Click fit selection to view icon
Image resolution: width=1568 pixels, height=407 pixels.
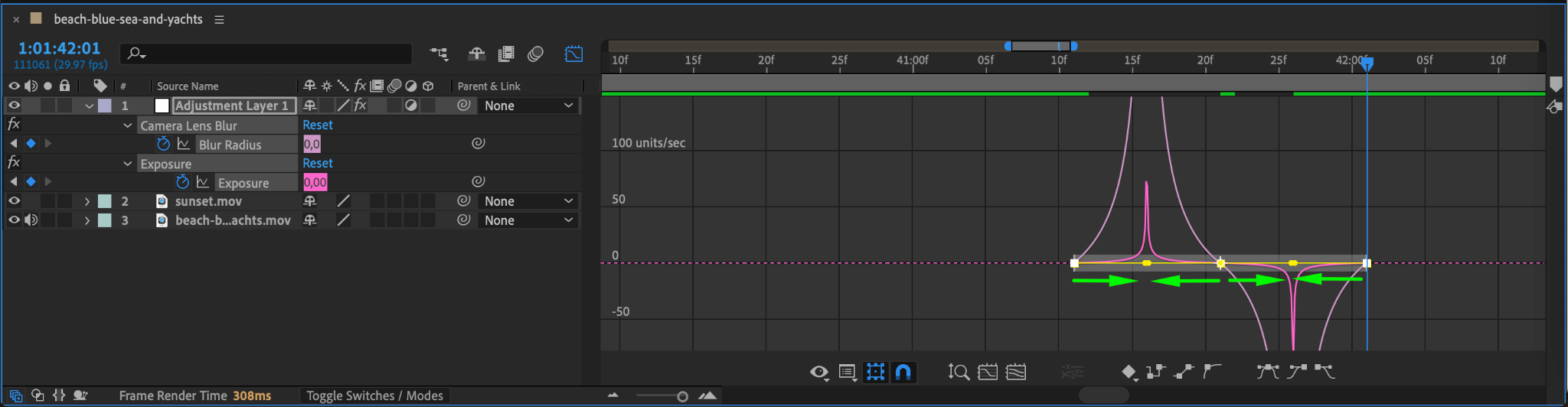click(x=988, y=372)
